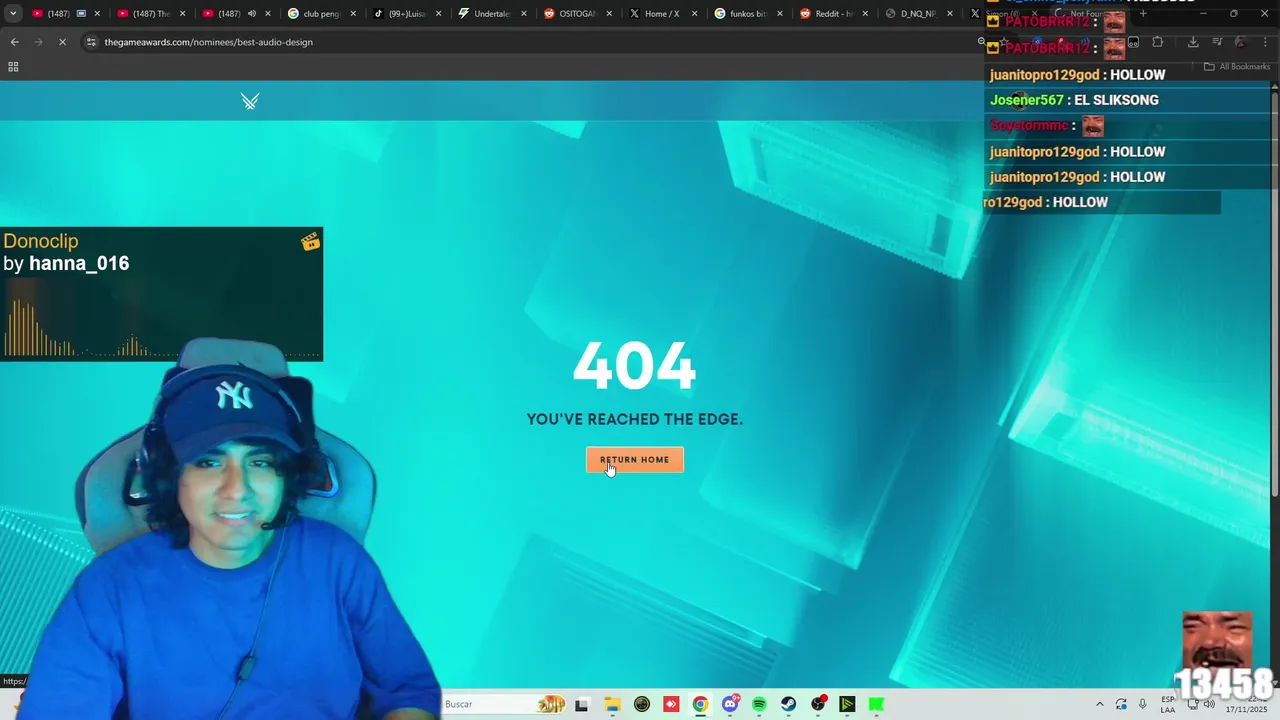The height and width of the screenshot is (720, 1280).
Task: Go back using the browser back arrow
Action: [x=14, y=42]
